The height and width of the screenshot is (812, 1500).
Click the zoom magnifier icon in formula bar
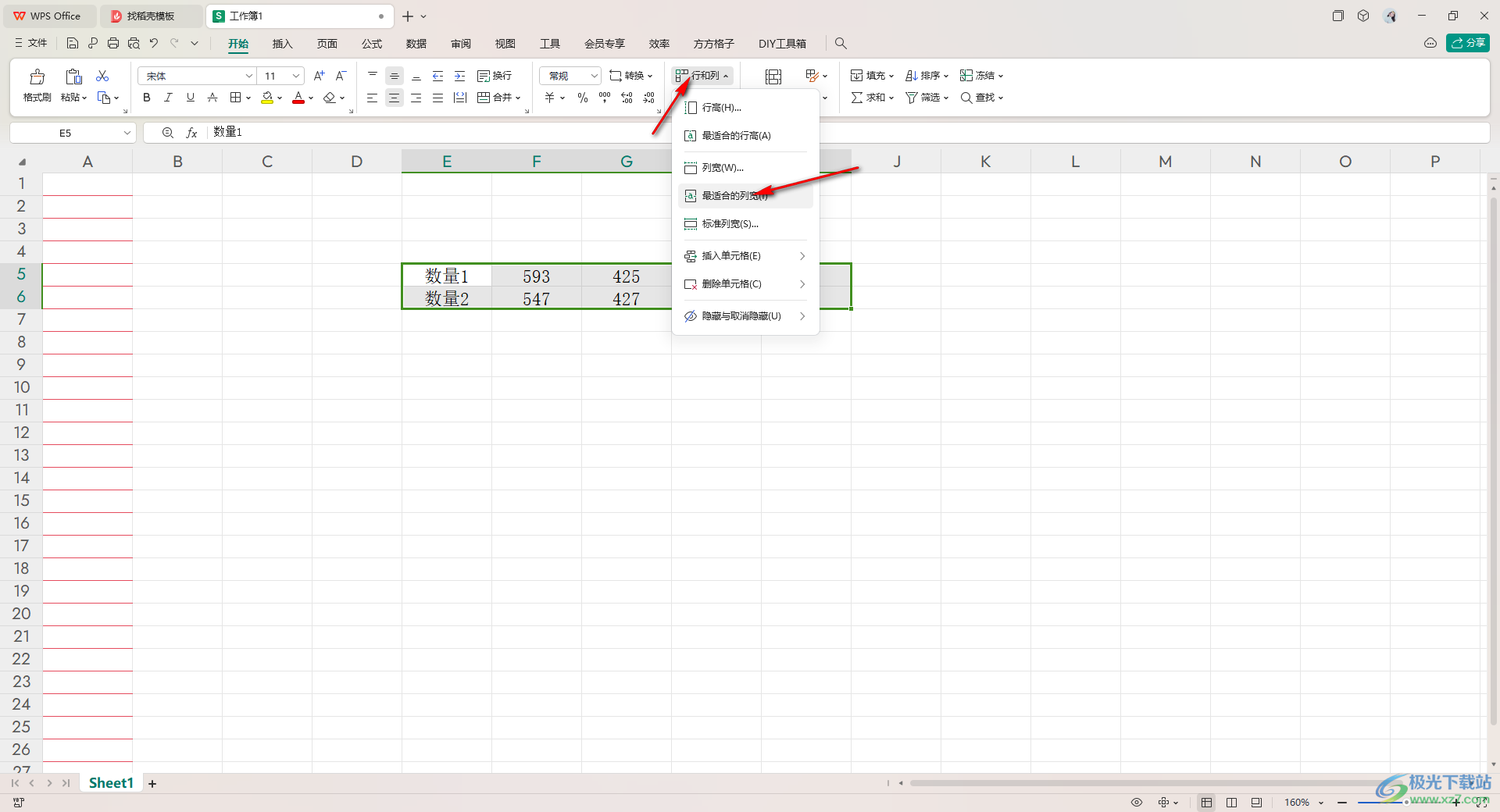(x=168, y=133)
